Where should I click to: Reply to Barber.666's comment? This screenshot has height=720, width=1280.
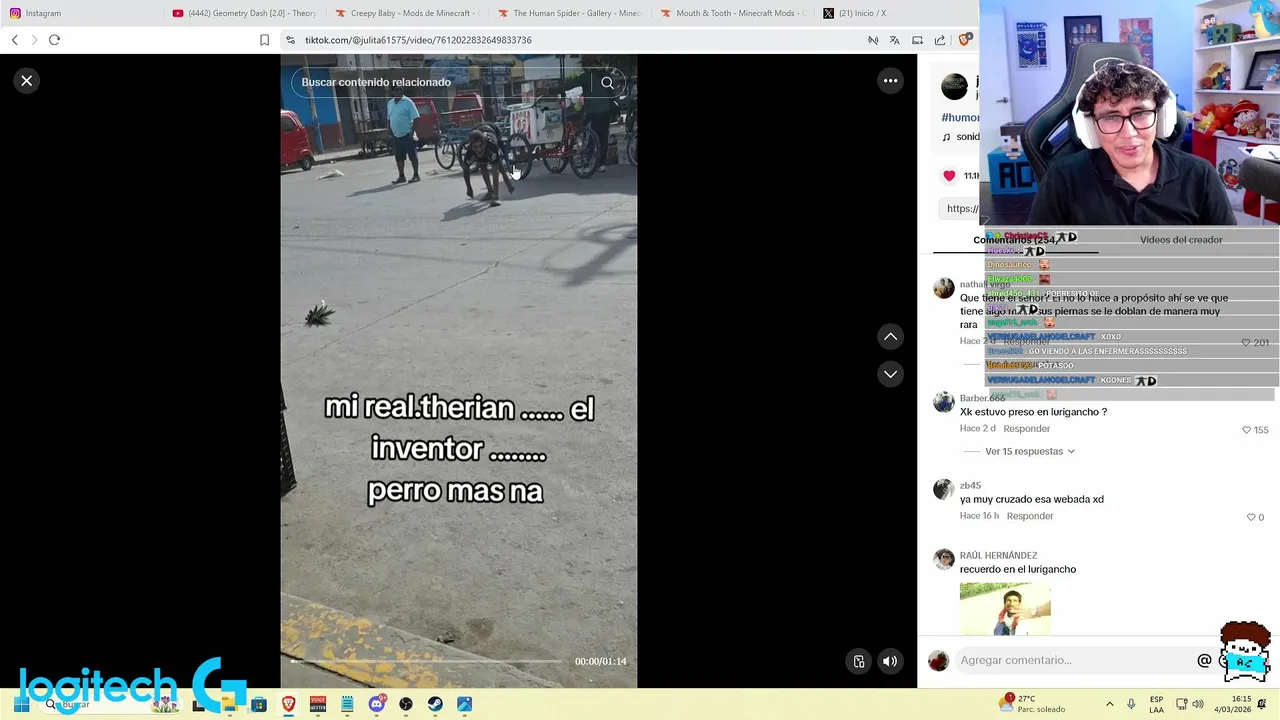coord(1026,429)
